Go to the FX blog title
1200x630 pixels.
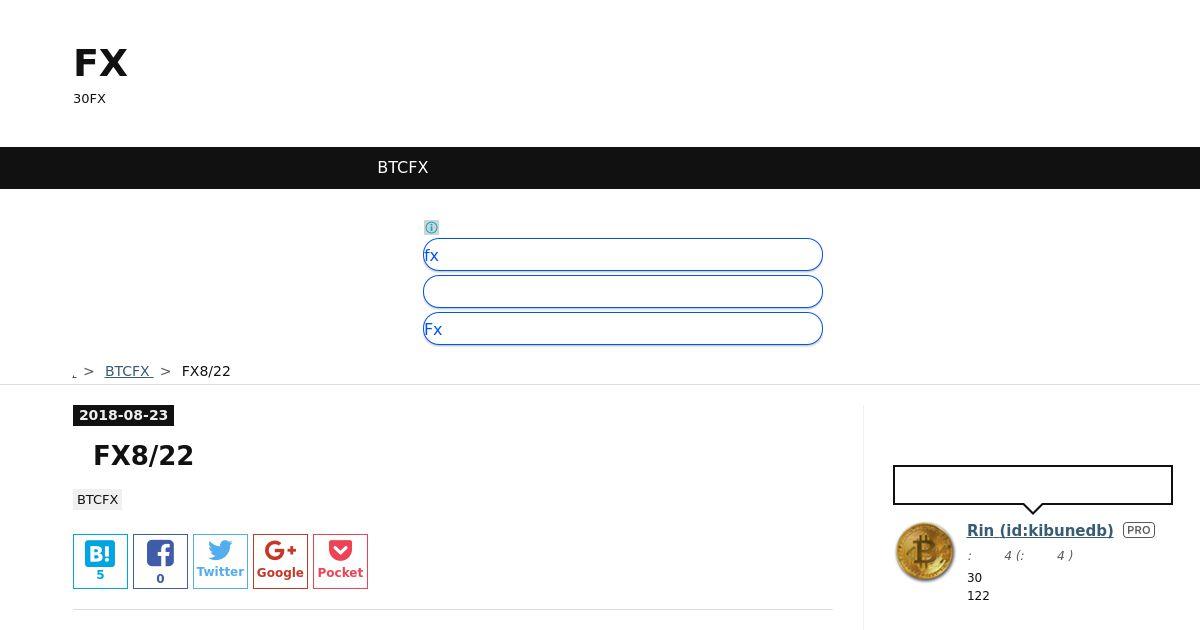click(100, 63)
